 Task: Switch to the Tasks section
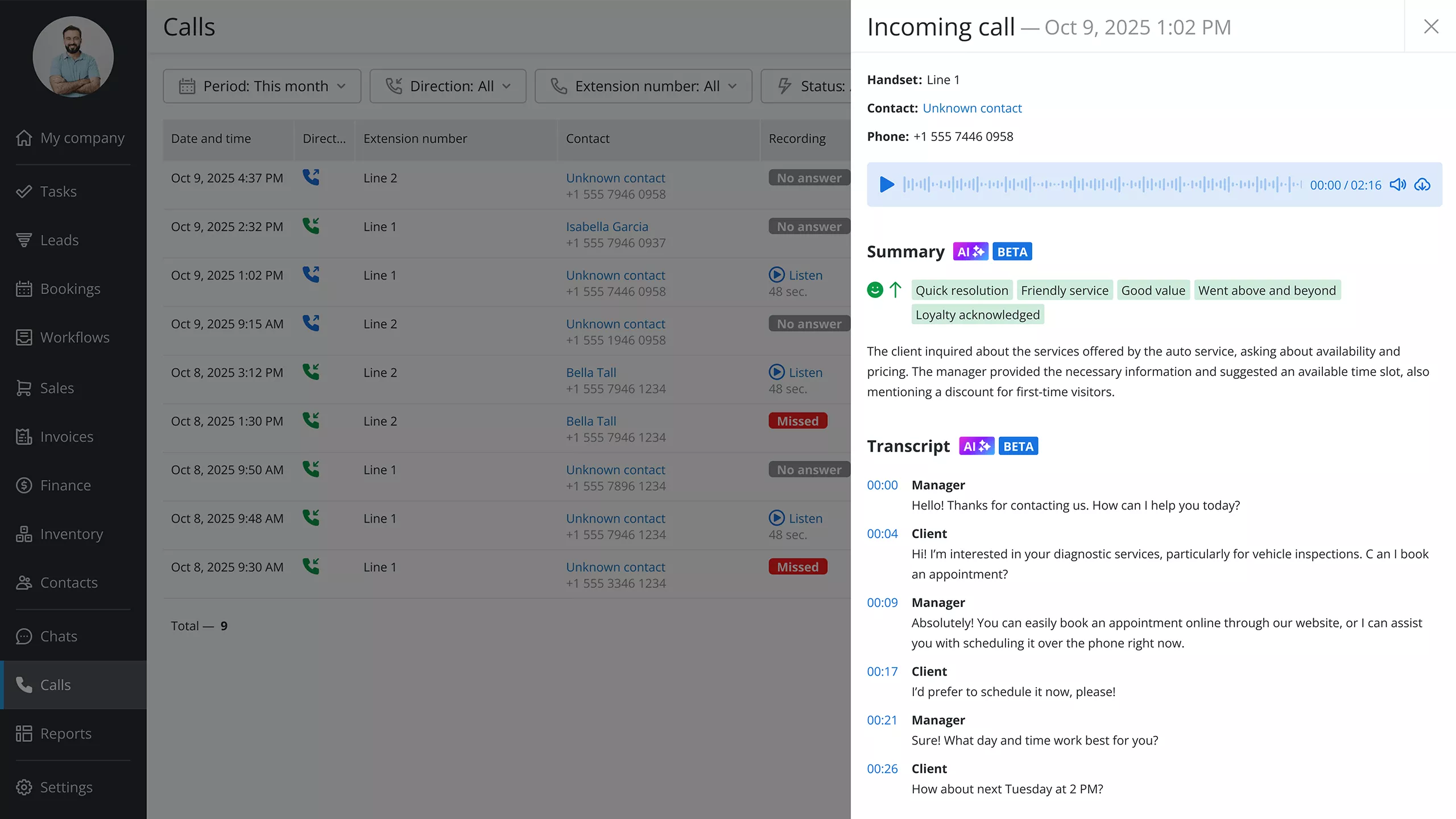click(58, 191)
